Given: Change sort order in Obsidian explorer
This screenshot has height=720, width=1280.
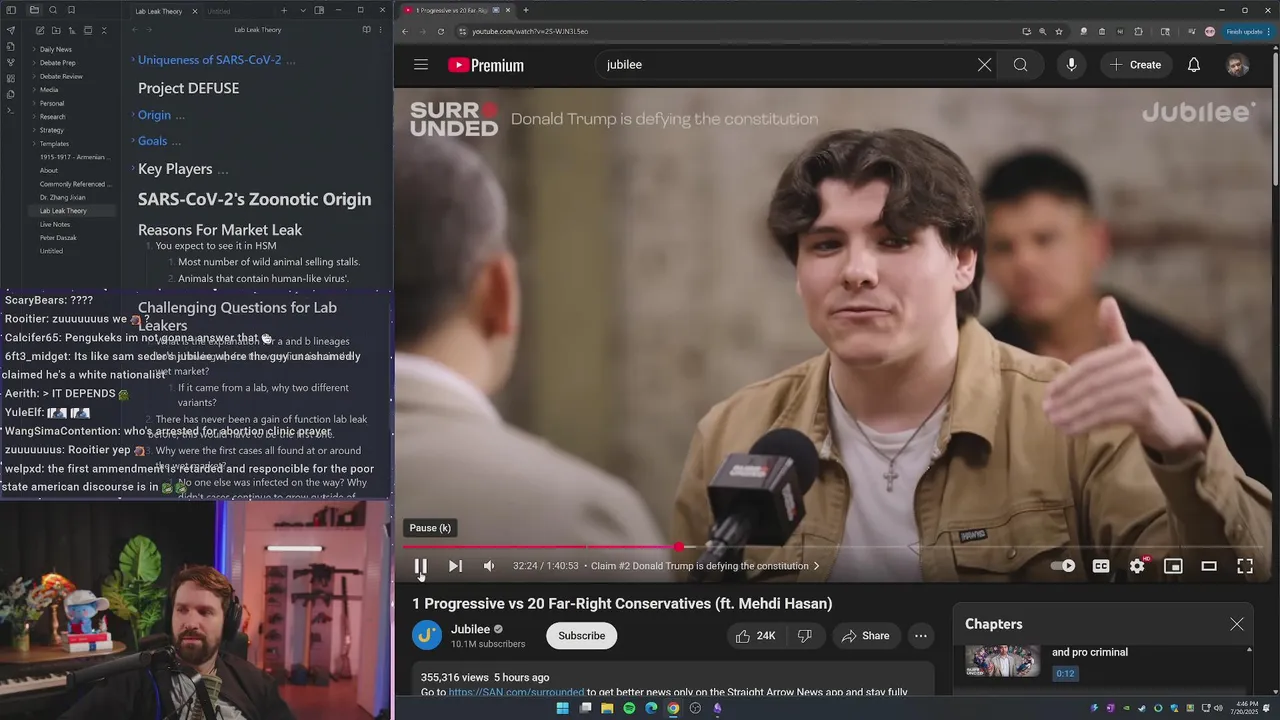Looking at the screenshot, I should point(71,31).
